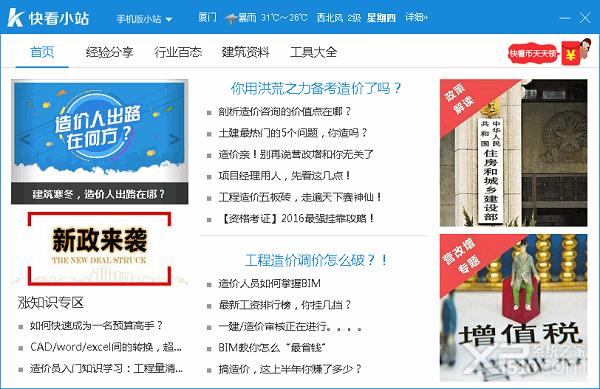The height and width of the screenshot is (389, 600).
Task: Click the 快看小站 K logo icon
Action: (x=16, y=18)
